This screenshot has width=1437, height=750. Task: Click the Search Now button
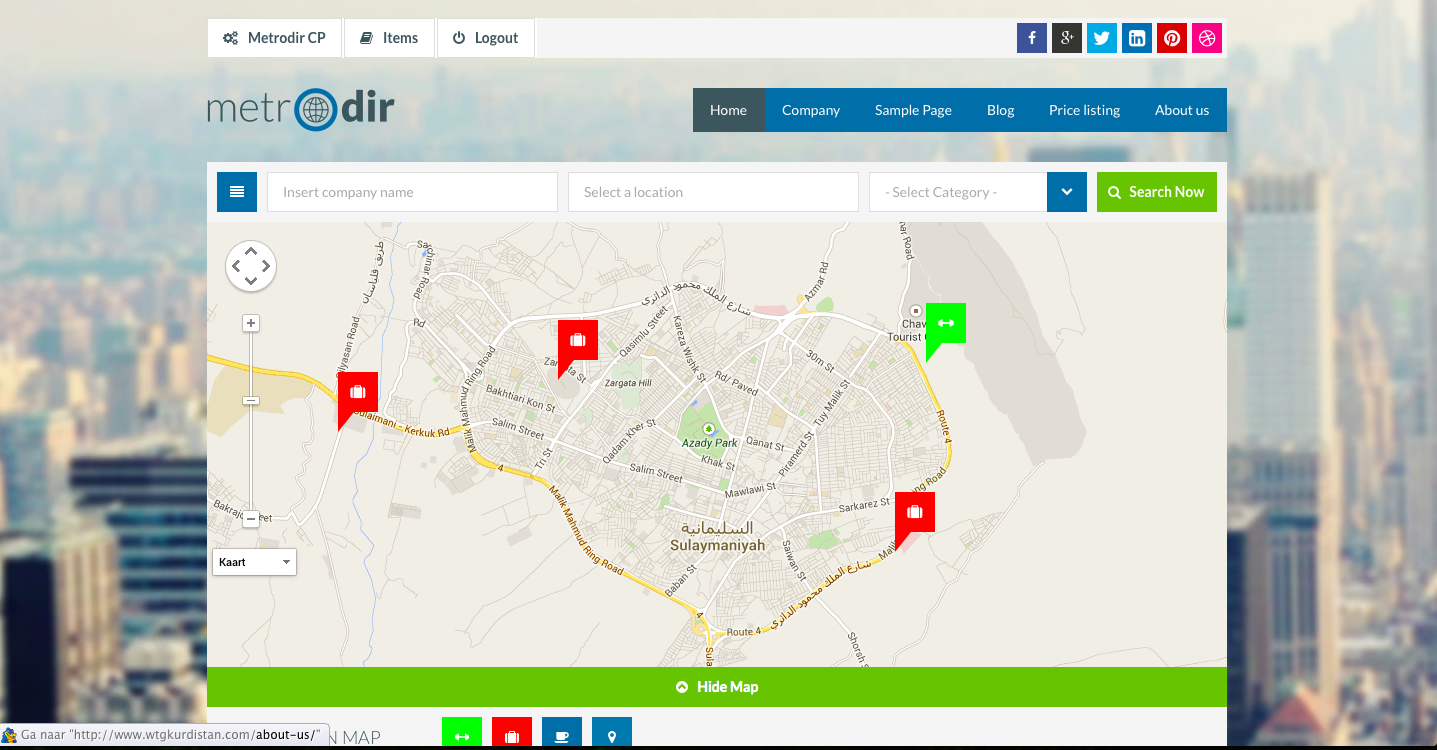[1157, 192]
